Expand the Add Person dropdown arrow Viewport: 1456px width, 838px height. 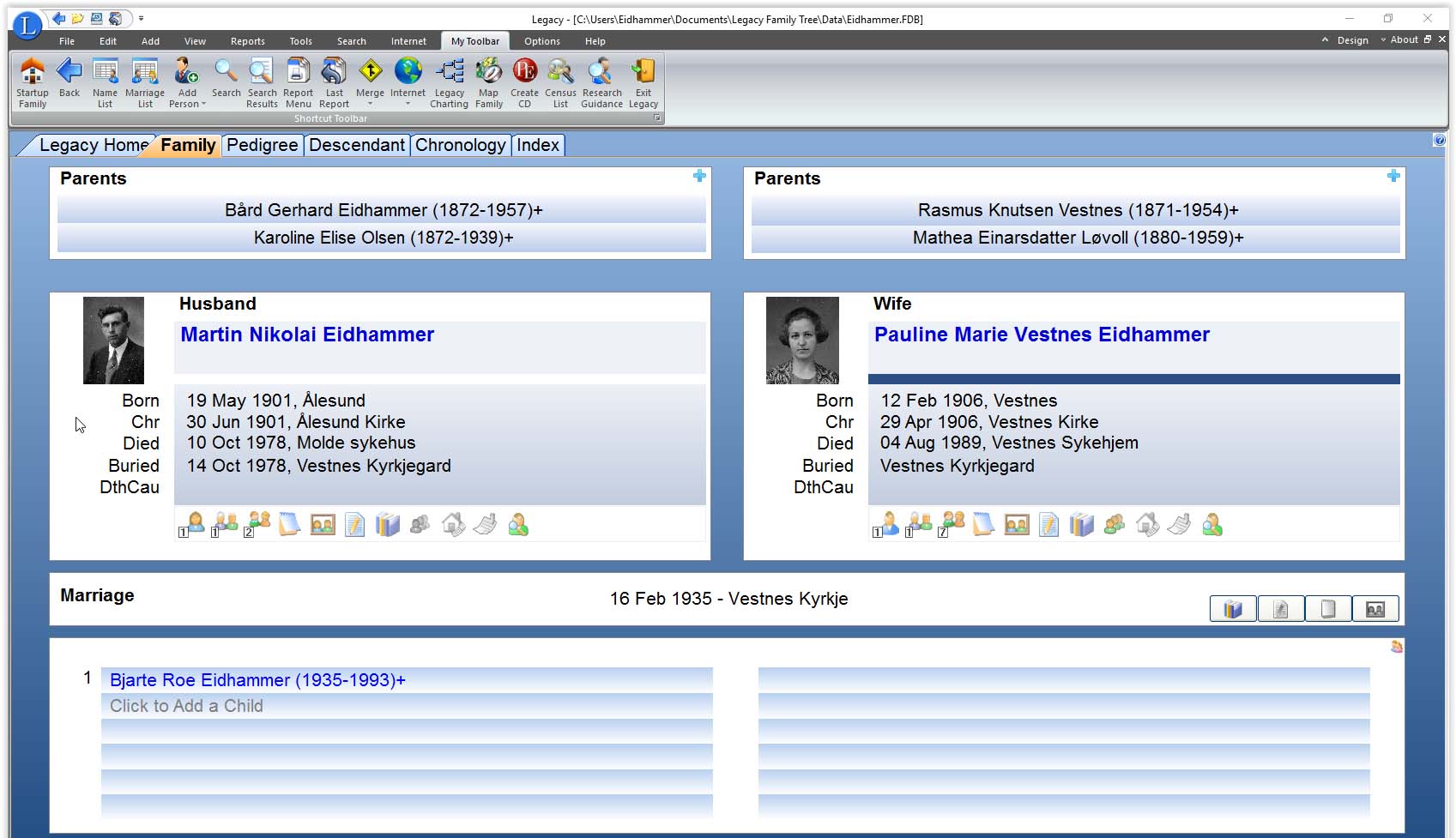click(203, 105)
